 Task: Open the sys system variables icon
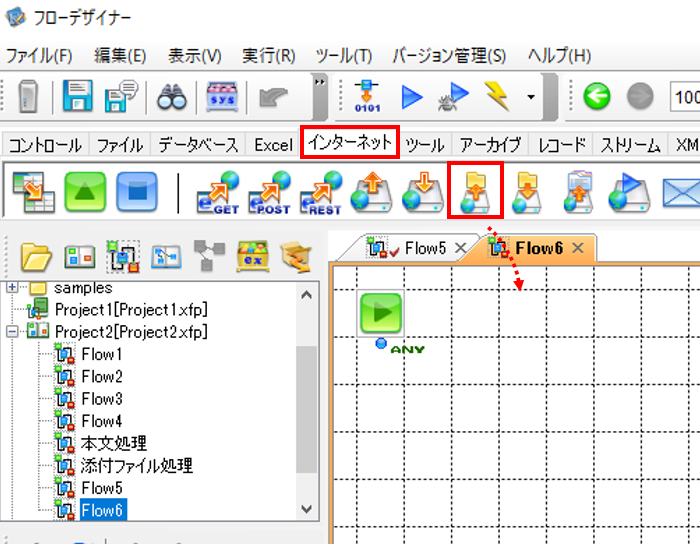(x=222, y=96)
